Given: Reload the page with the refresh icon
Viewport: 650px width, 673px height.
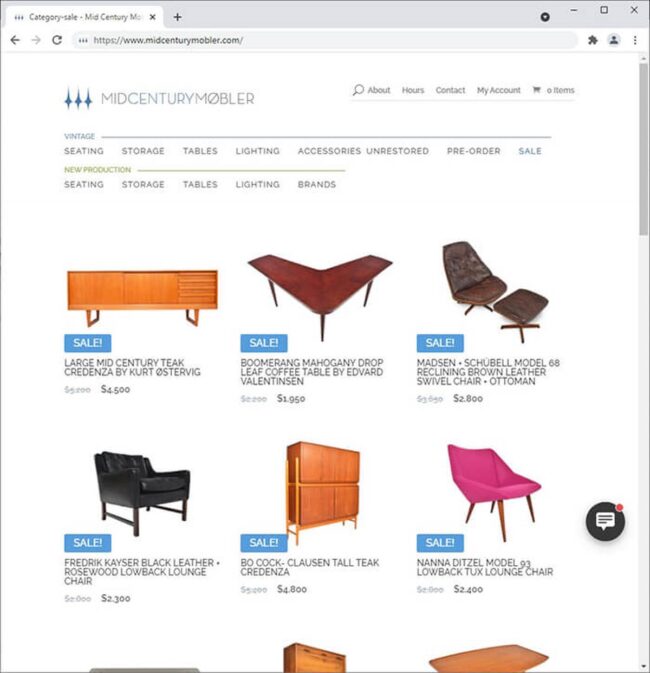Looking at the screenshot, I should click(57, 40).
